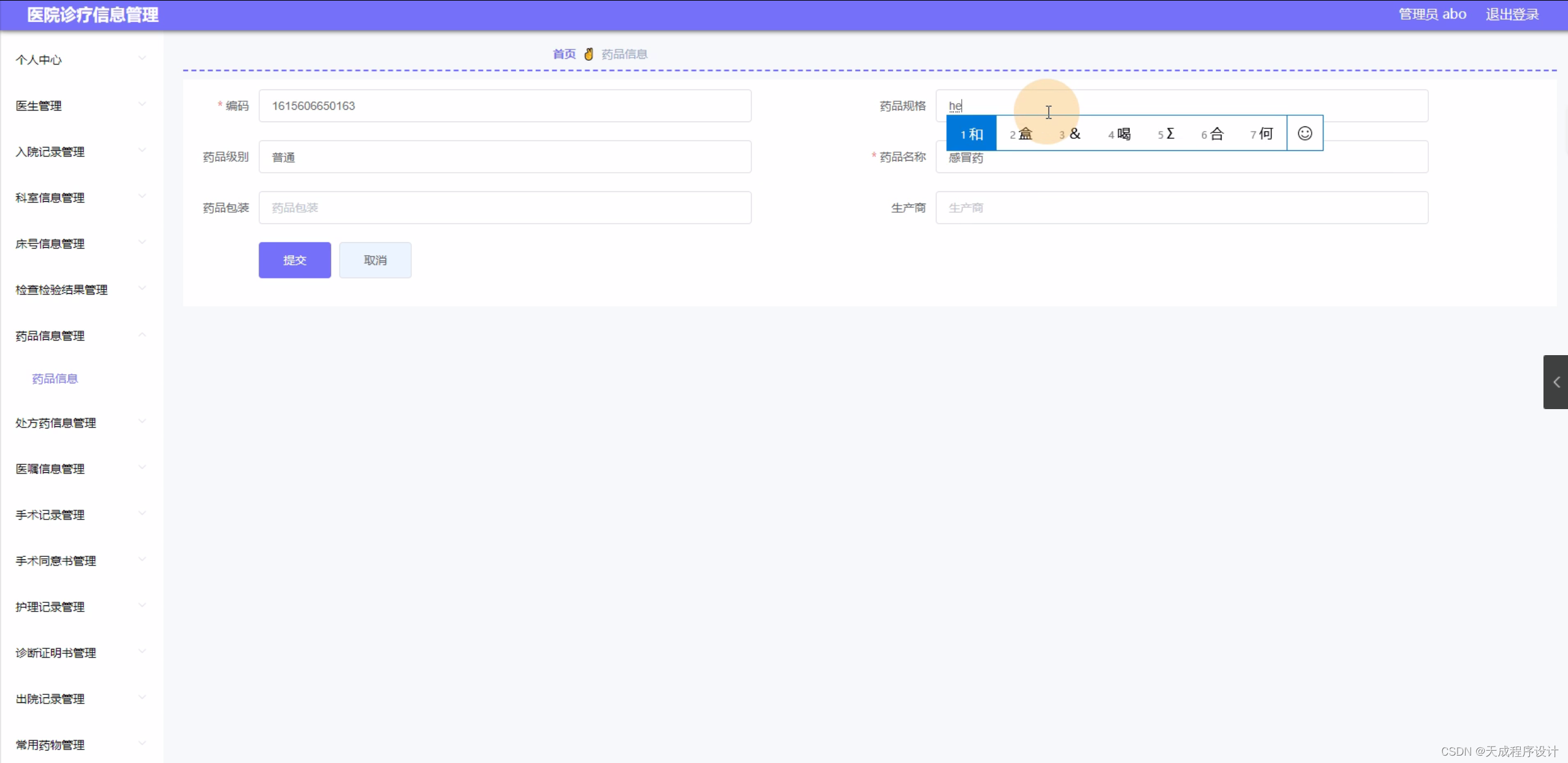This screenshot has width=1568, height=763.
Task: Click into the 生产商 input field
Action: click(1181, 207)
